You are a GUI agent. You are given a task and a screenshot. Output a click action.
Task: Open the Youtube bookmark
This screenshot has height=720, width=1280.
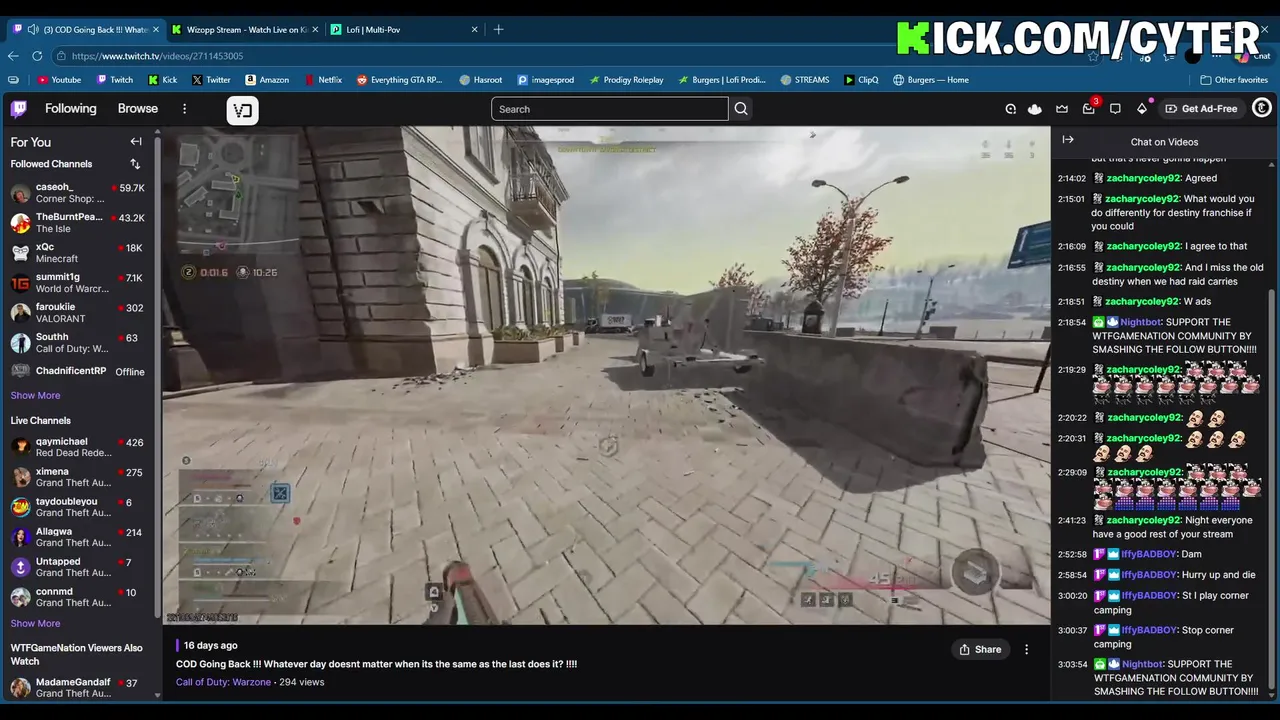pyautogui.click(x=59, y=80)
